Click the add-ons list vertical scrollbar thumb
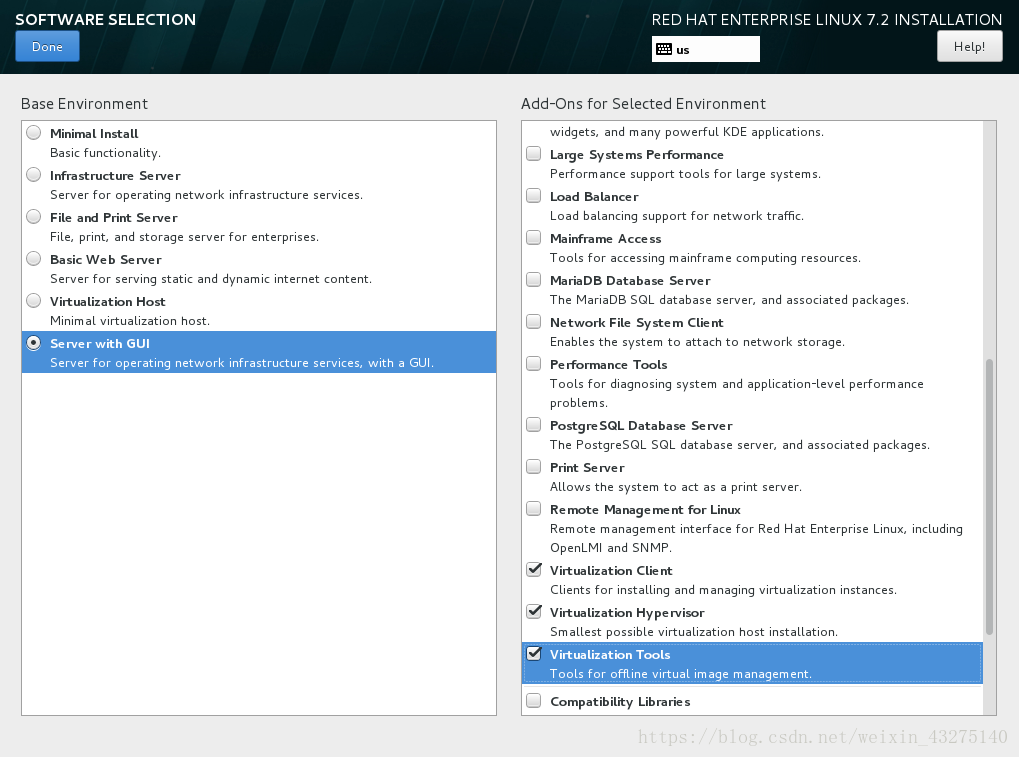This screenshot has height=757, width=1019. click(989, 496)
